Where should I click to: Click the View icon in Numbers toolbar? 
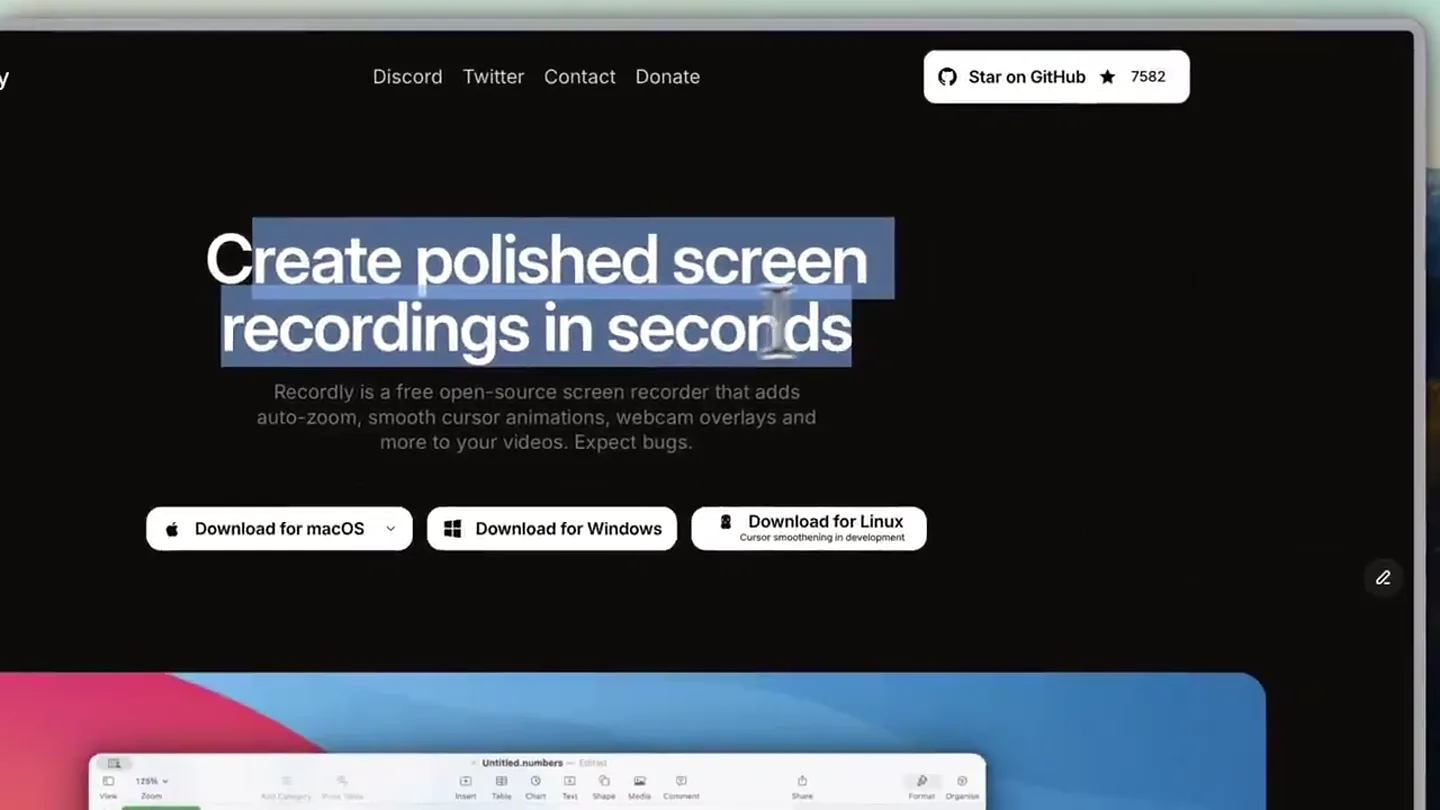(x=108, y=781)
